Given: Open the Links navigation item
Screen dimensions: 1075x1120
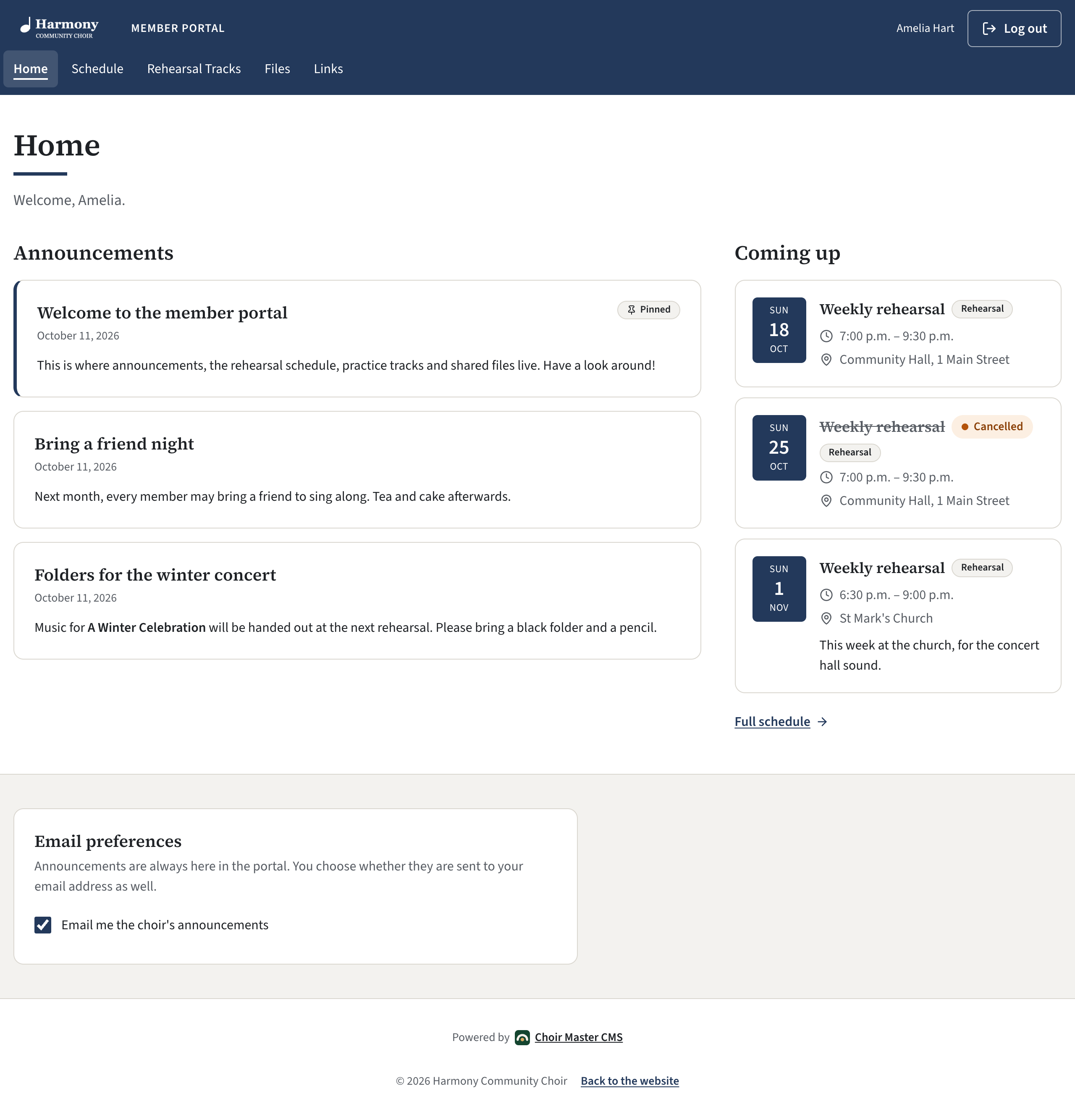Looking at the screenshot, I should (328, 68).
